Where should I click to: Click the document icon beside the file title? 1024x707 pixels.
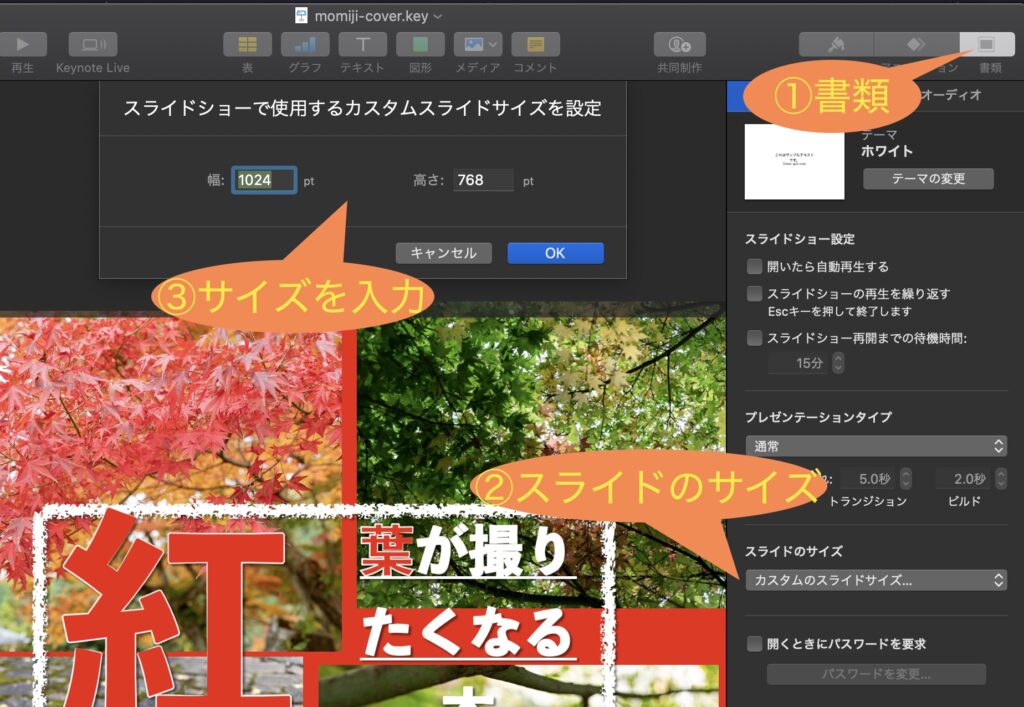pos(301,16)
